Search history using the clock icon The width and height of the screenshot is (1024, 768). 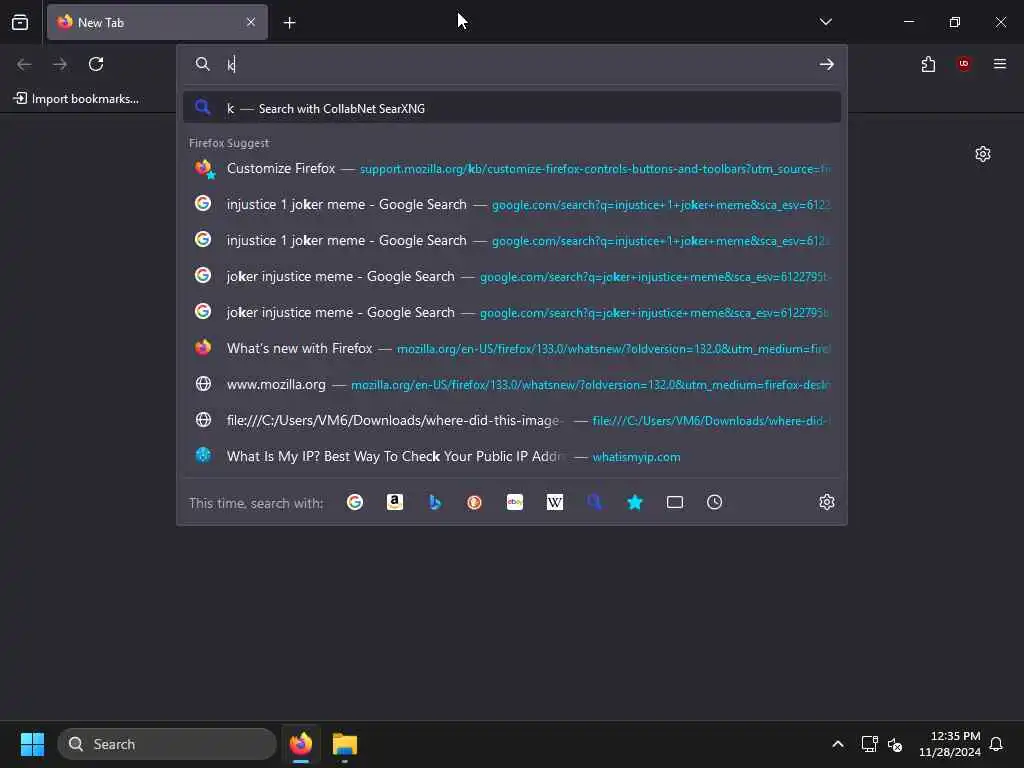click(x=714, y=502)
